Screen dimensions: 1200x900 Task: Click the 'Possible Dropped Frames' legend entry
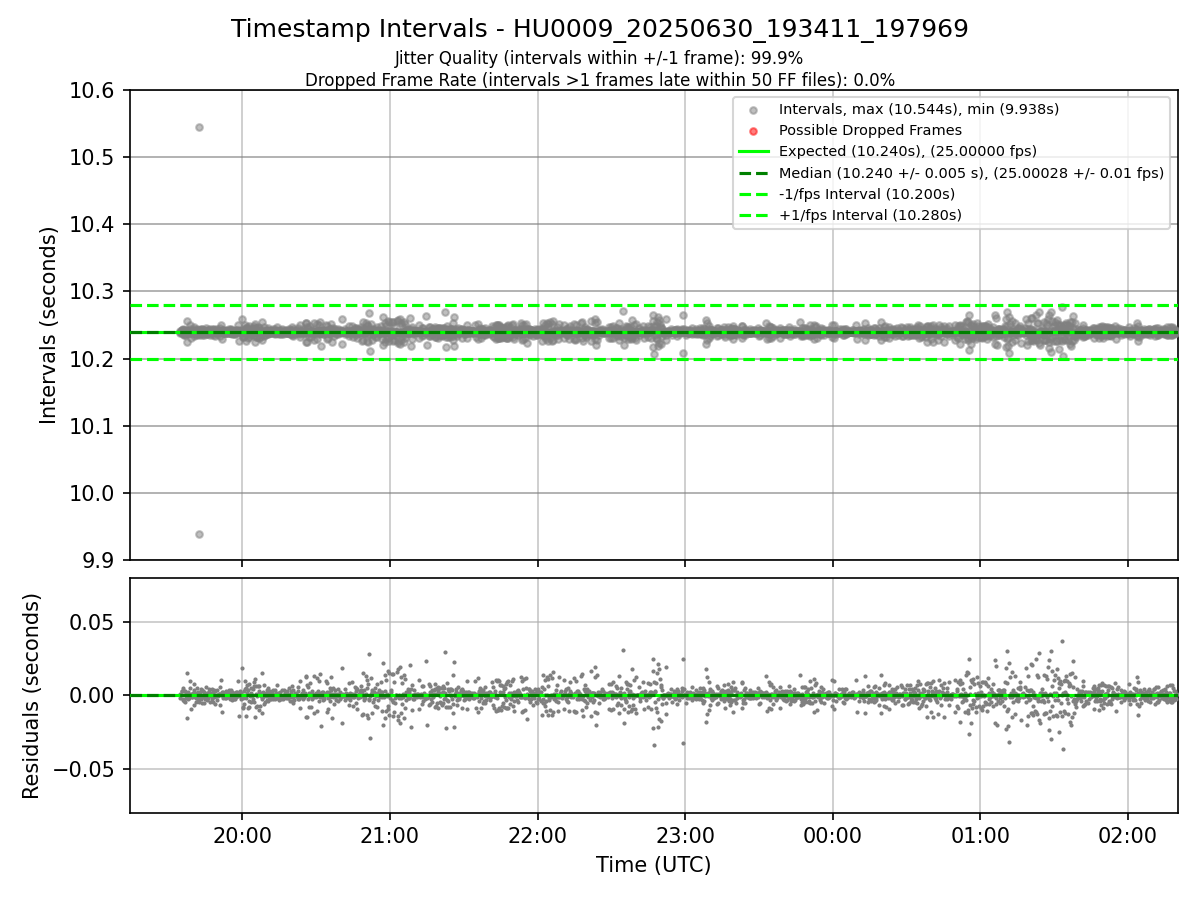tap(870, 130)
